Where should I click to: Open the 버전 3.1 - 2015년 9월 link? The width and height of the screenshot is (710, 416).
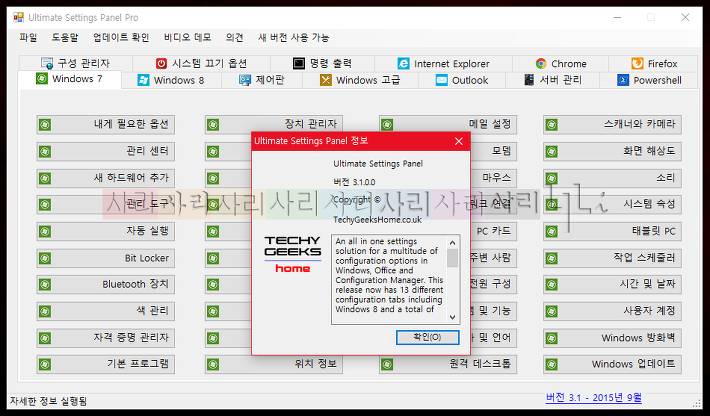coord(594,398)
